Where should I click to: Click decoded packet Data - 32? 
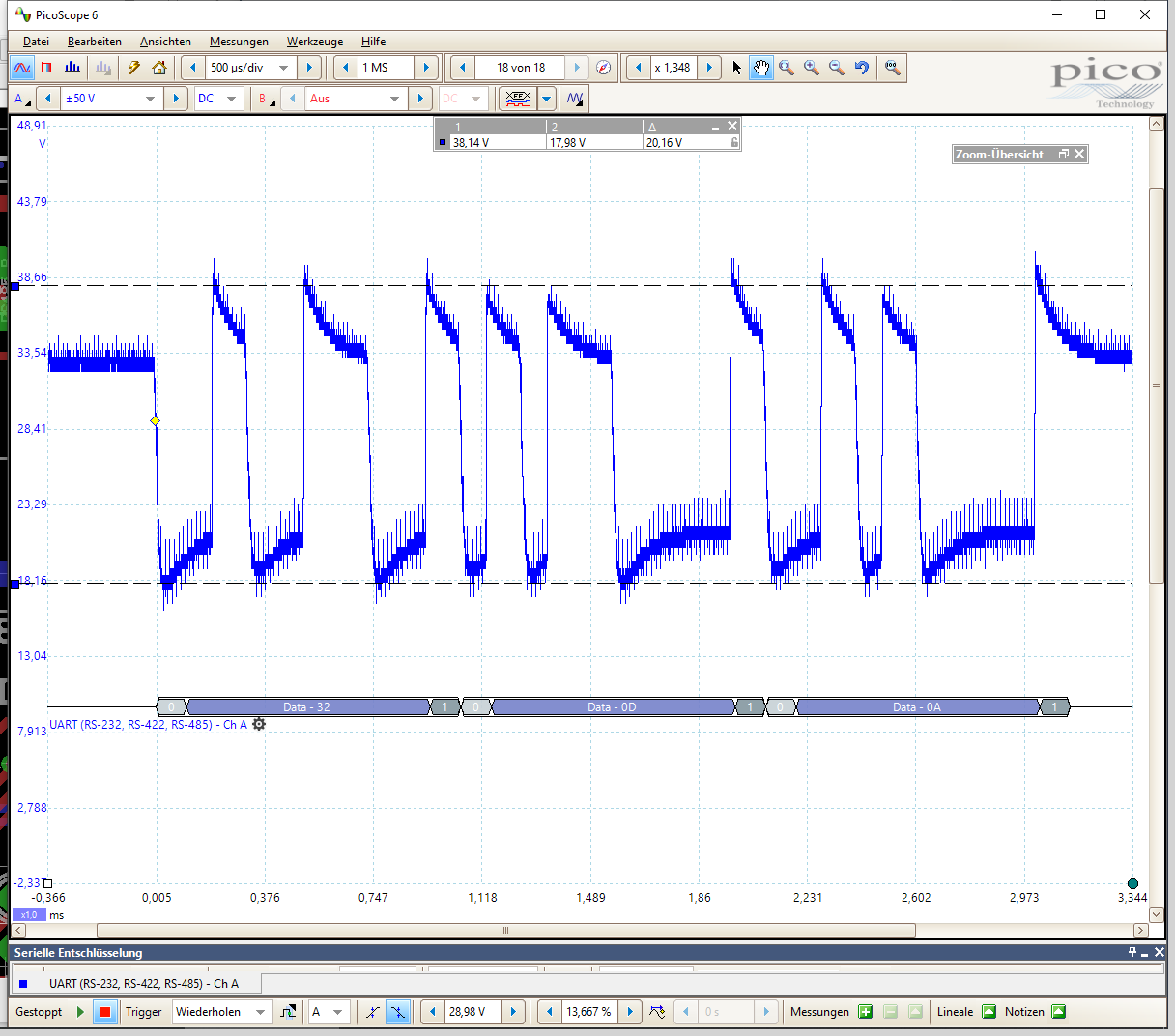click(x=307, y=707)
